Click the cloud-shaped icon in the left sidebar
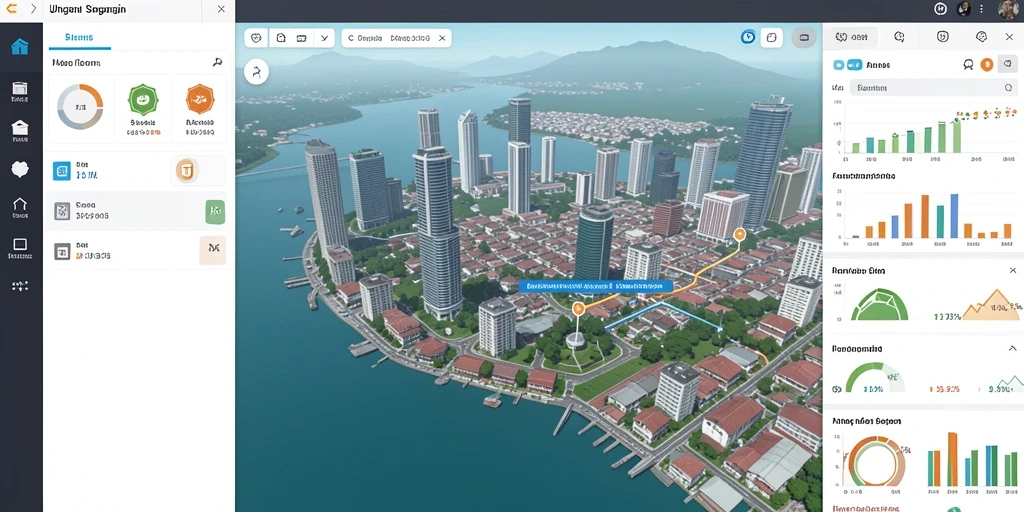Screen dimensions: 1024x512 pos(20,169)
